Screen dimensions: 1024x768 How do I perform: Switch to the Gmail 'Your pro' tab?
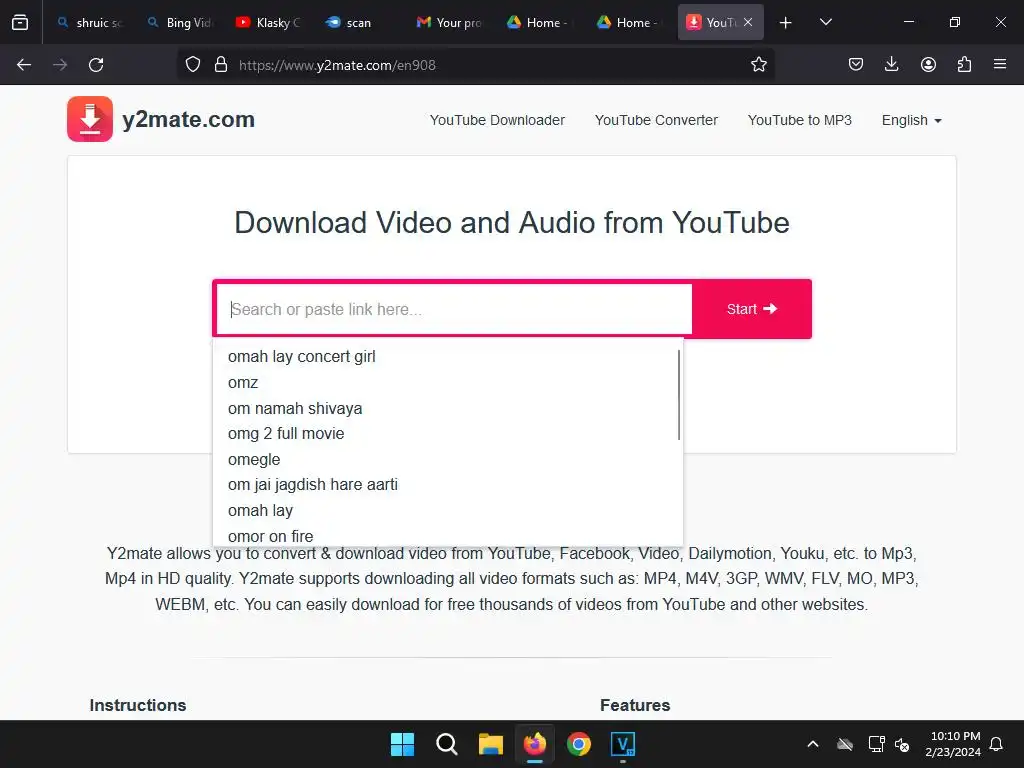(449, 22)
